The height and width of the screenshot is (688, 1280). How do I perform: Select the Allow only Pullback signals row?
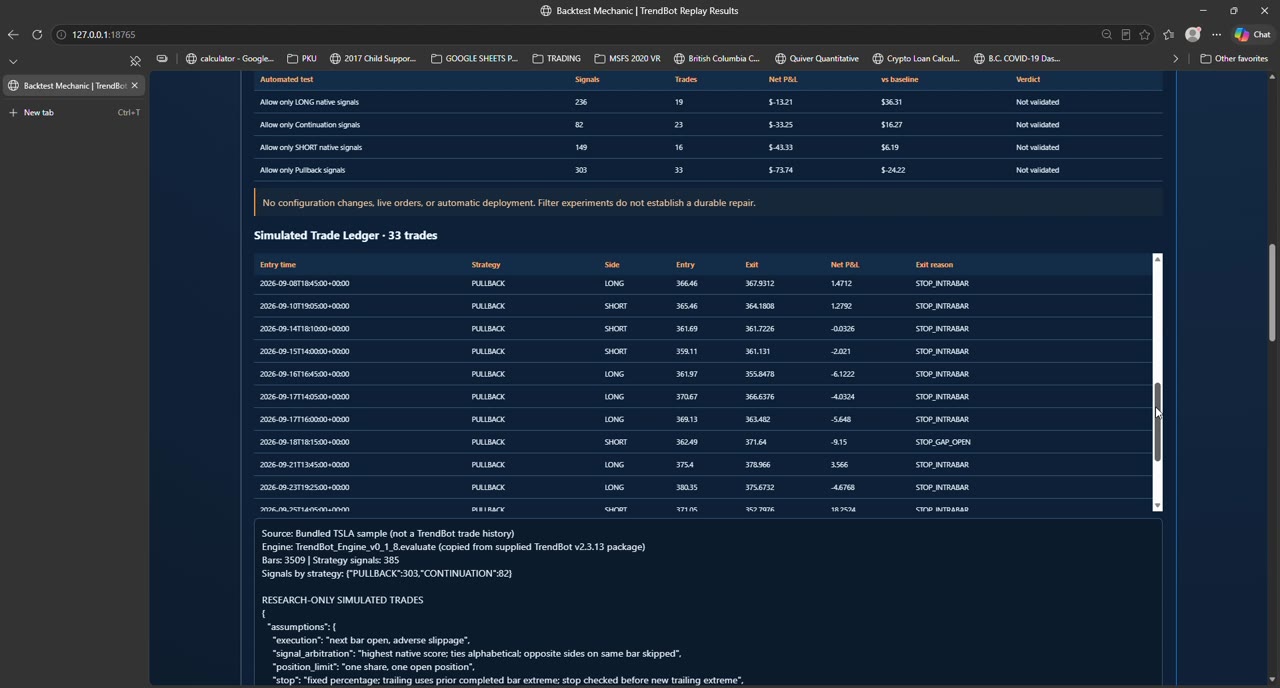coord(708,170)
